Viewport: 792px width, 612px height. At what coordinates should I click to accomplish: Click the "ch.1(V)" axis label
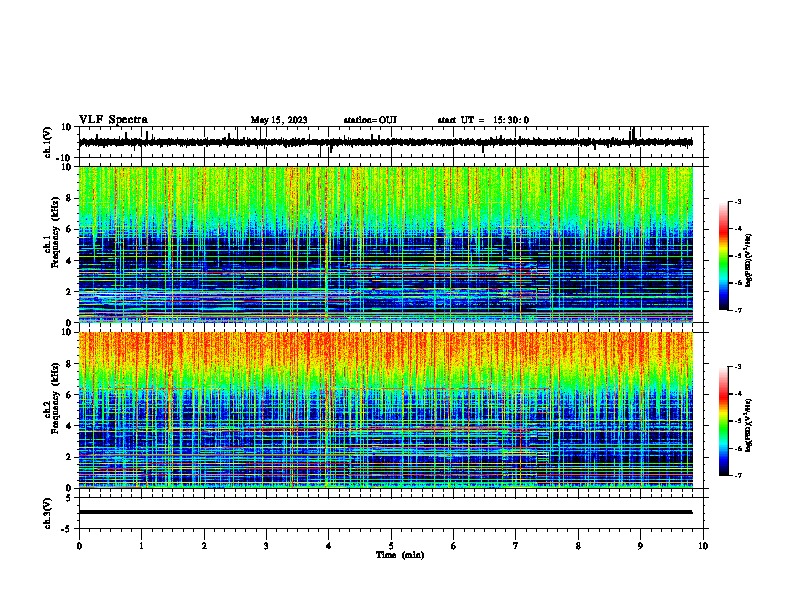click(x=48, y=142)
